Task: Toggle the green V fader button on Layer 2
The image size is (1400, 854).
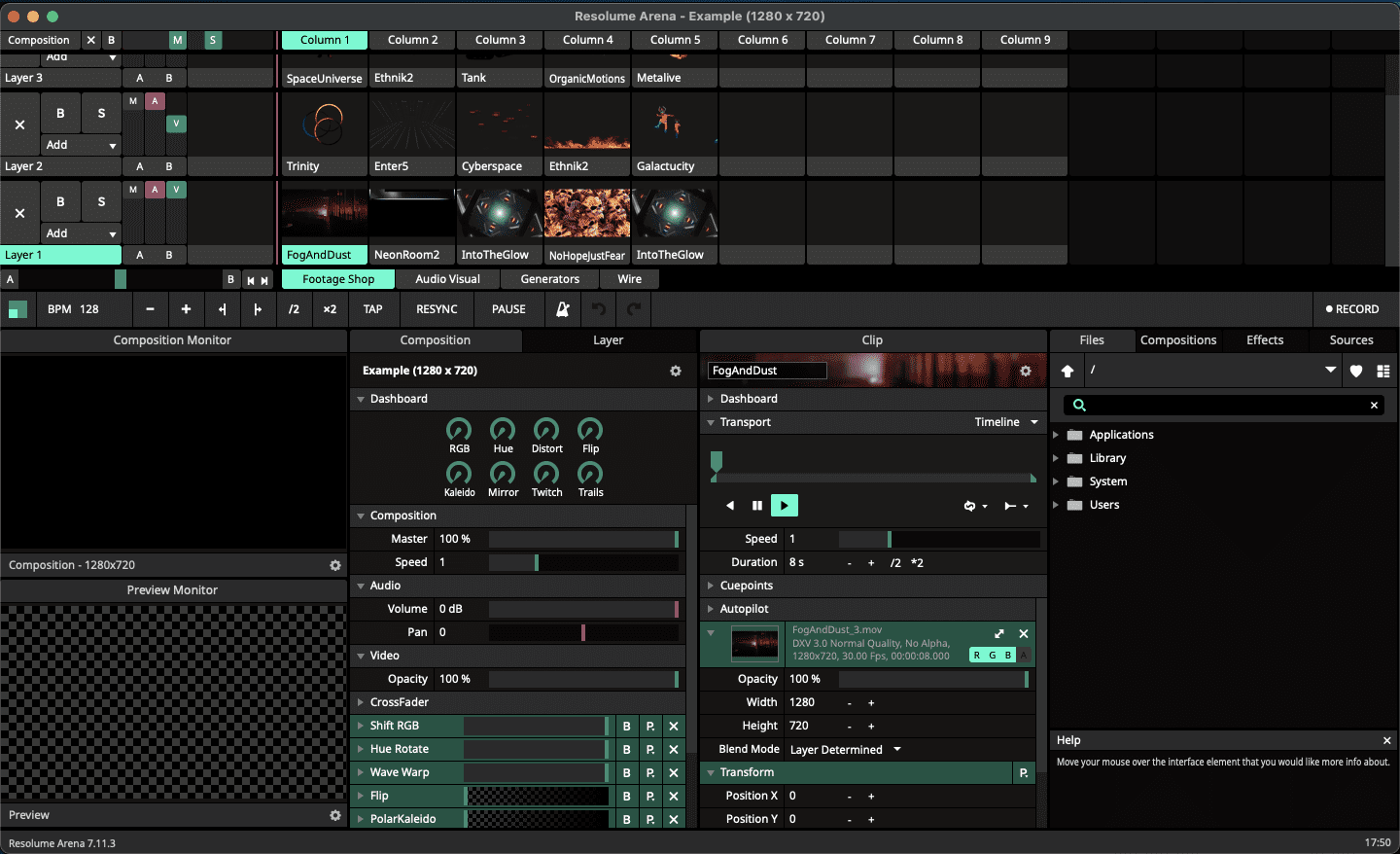Action: coord(176,124)
